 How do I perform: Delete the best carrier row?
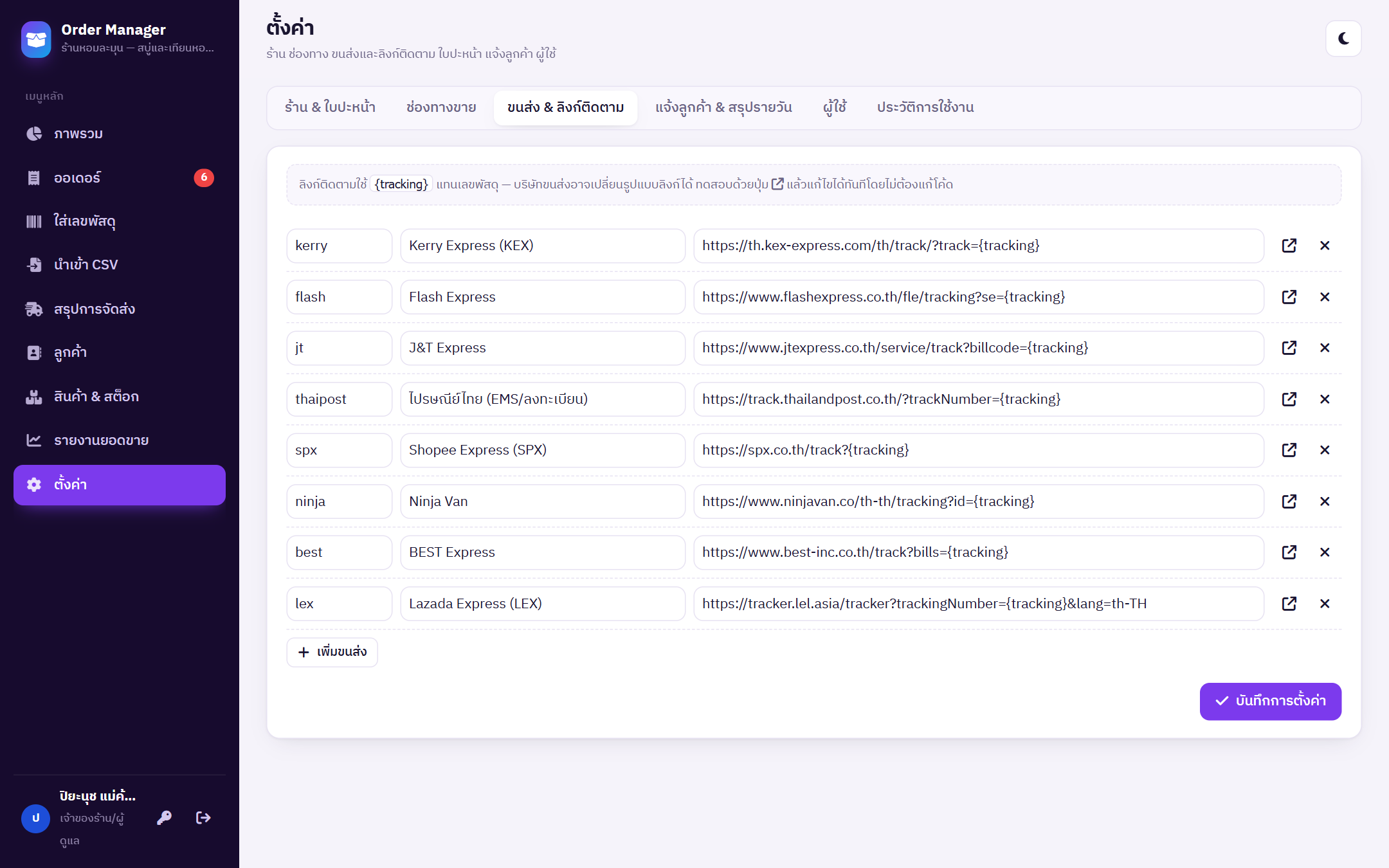point(1325,552)
